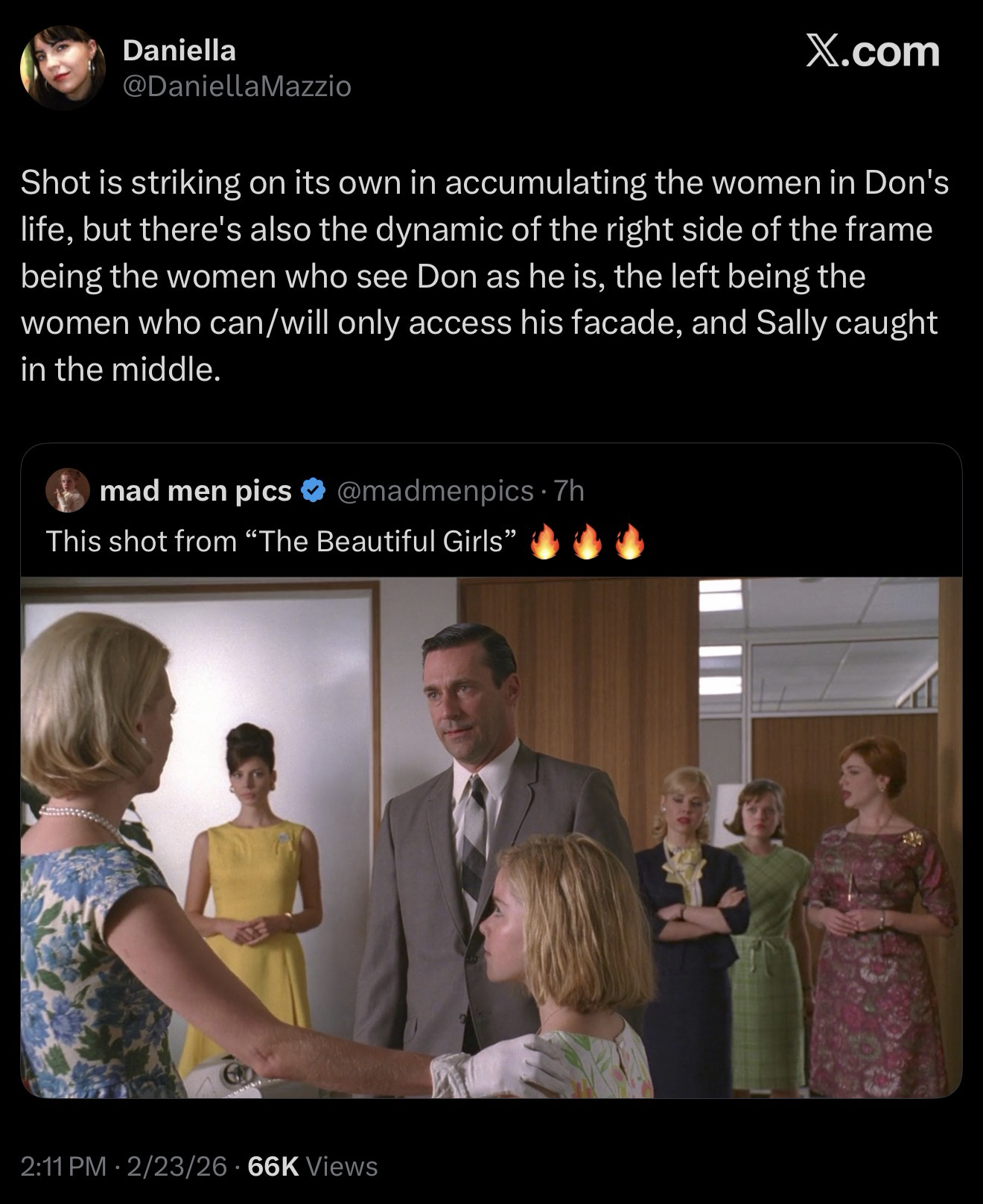Click the Daniella display name
The image size is (983, 1204).
point(179,51)
